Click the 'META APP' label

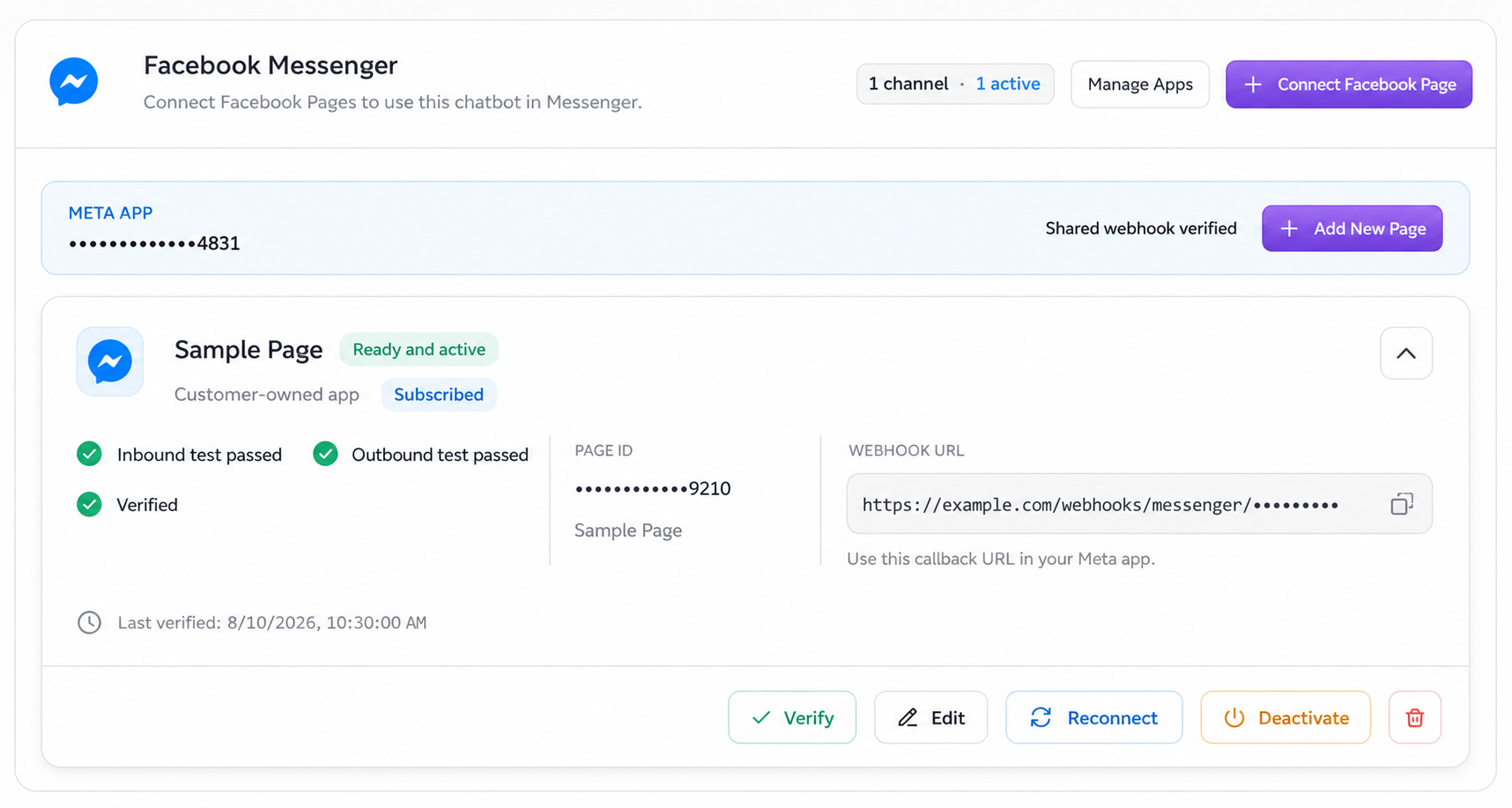tap(111, 213)
